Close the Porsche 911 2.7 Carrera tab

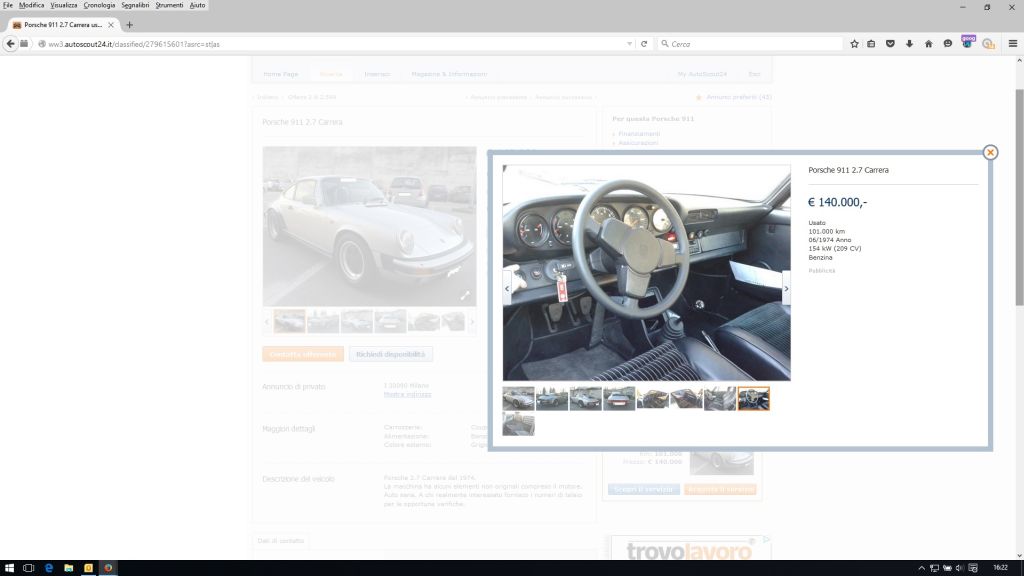[111, 25]
